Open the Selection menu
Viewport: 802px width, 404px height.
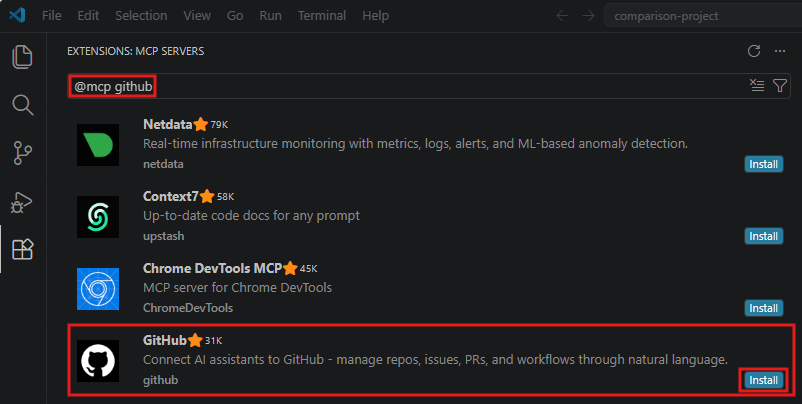click(x=141, y=16)
